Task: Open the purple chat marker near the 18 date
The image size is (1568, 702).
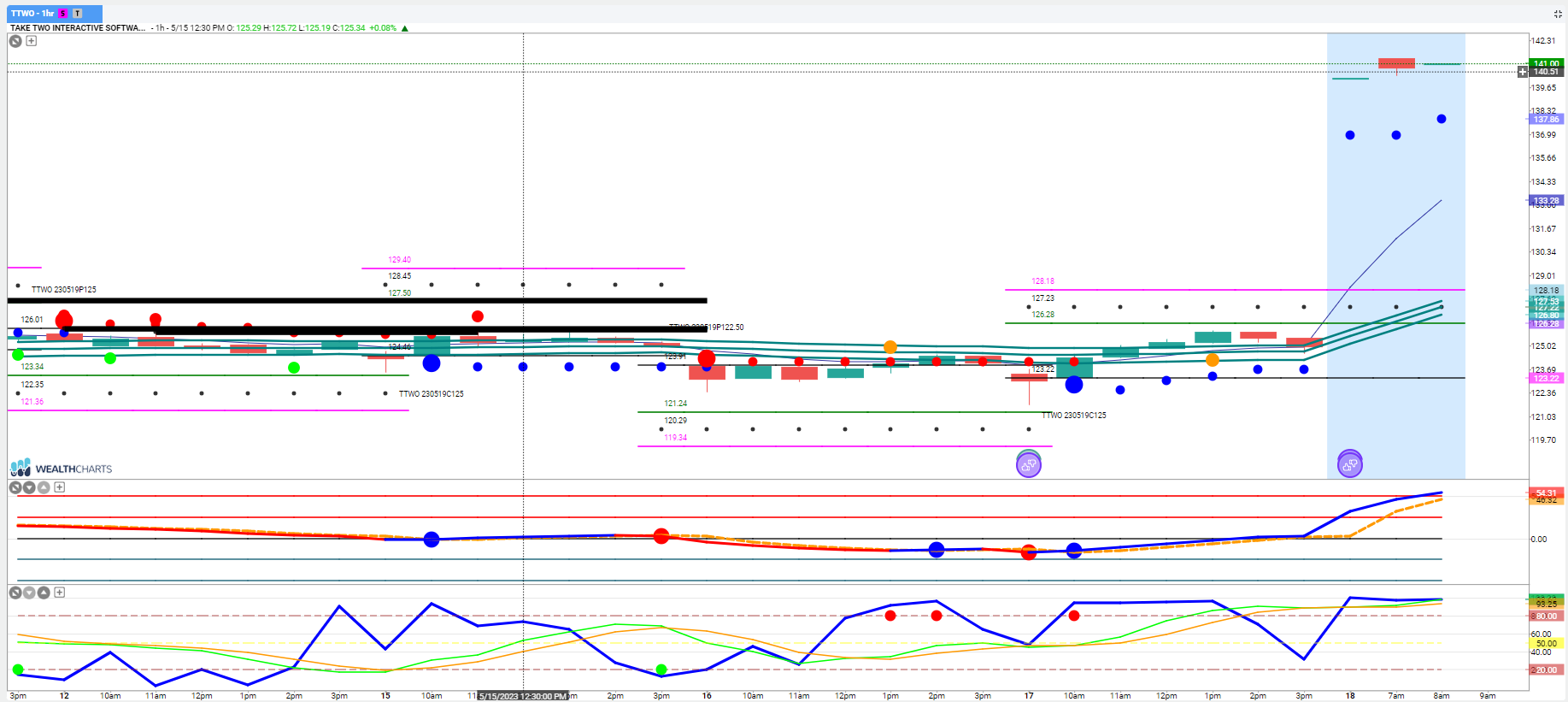Action: (1350, 464)
